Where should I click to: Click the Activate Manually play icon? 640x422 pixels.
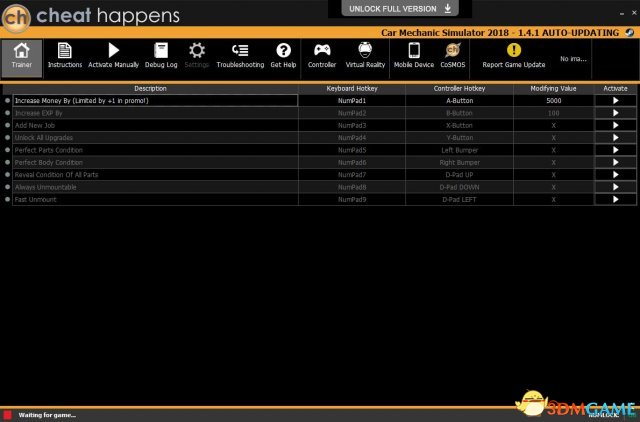[113, 51]
